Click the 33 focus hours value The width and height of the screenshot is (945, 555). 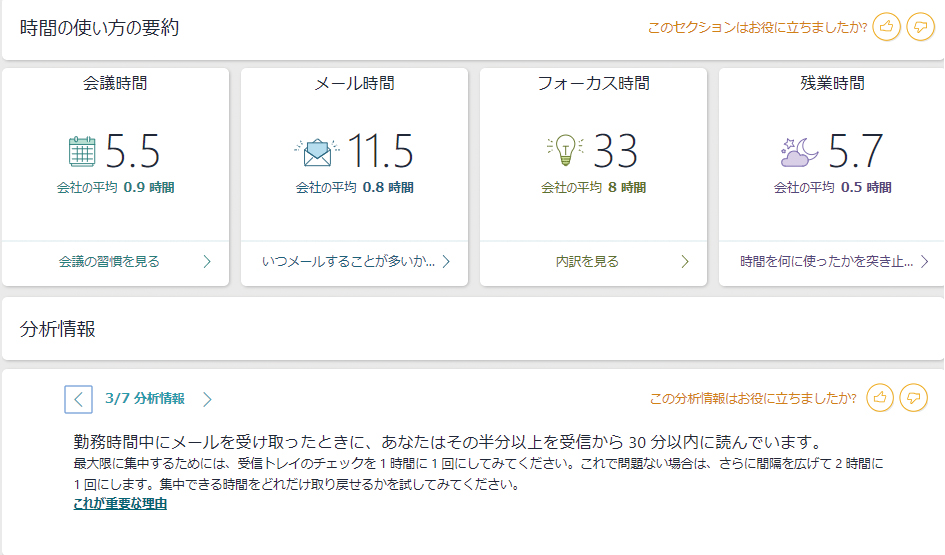(x=615, y=151)
